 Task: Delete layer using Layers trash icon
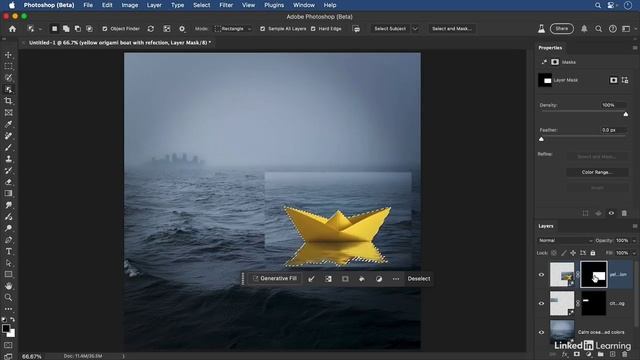[x=624, y=354]
